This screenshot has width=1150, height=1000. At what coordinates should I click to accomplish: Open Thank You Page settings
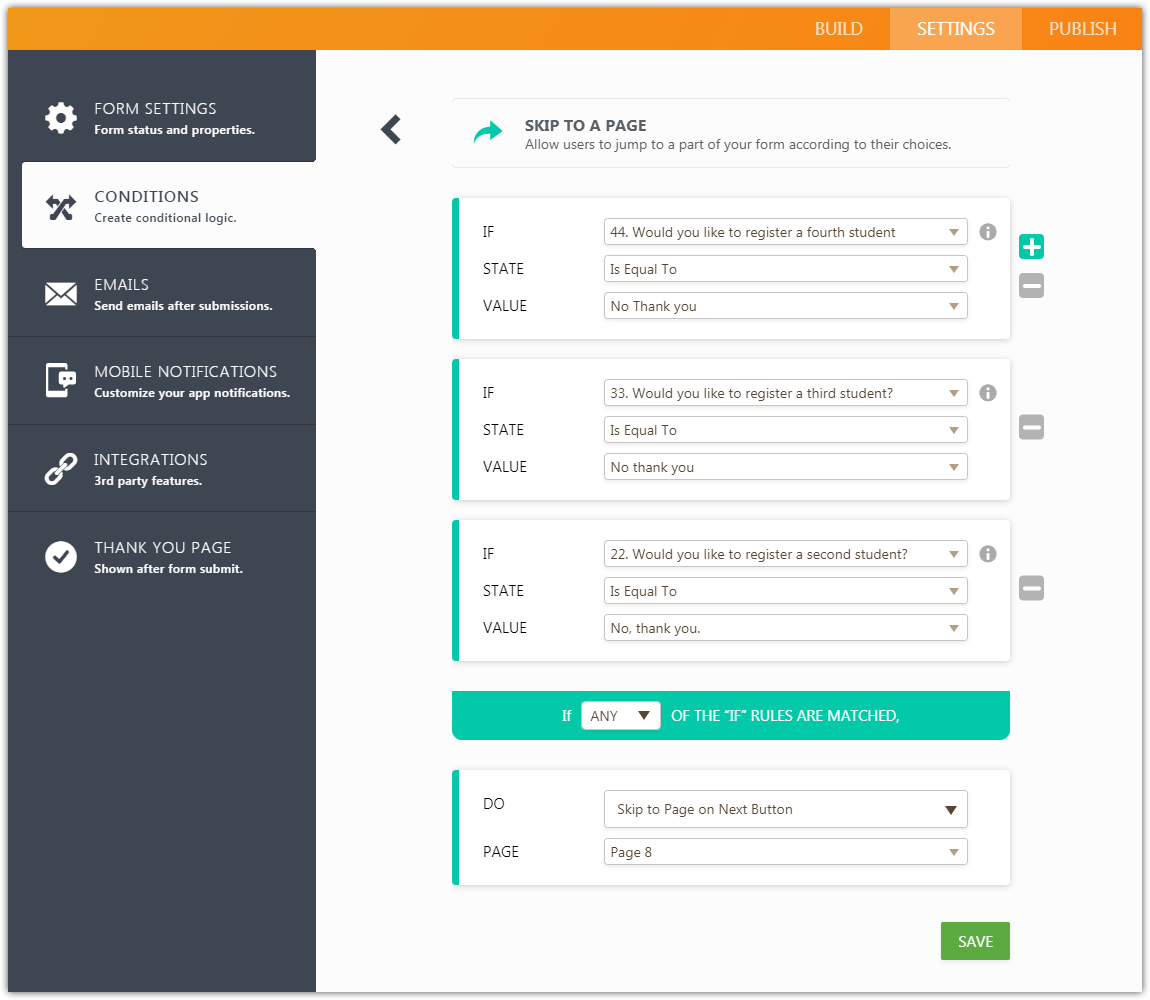point(162,557)
